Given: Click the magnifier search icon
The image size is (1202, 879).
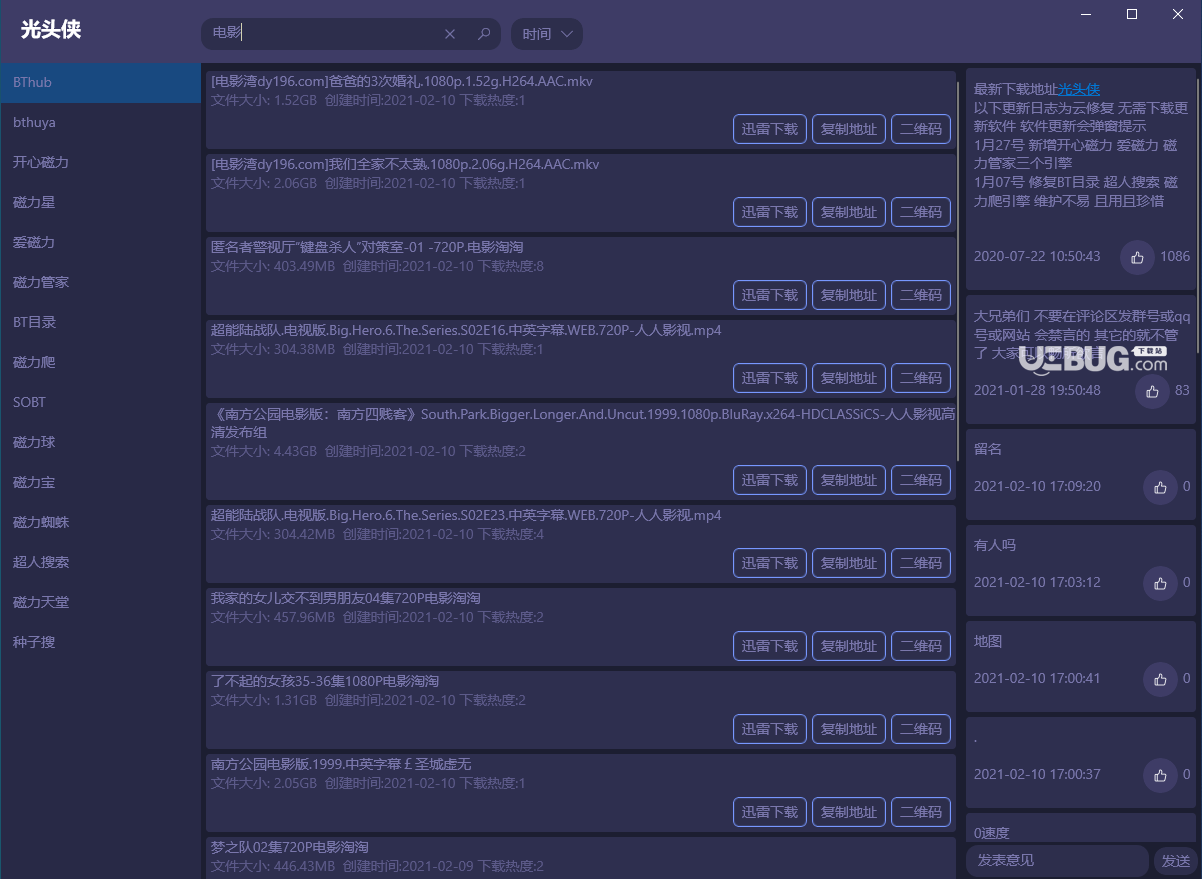Looking at the screenshot, I should coord(484,34).
